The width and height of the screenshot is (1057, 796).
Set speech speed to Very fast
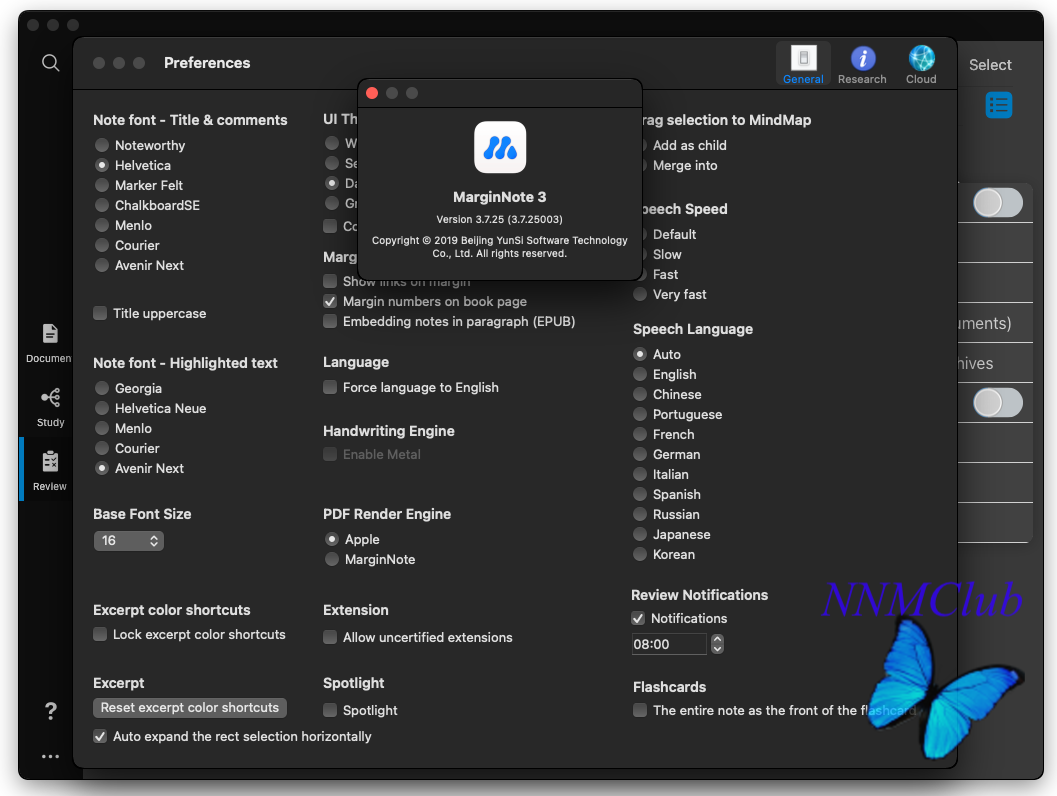[640, 295]
